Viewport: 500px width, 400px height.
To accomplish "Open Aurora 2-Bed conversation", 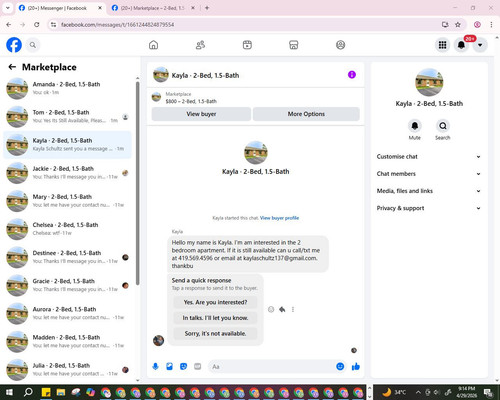I will tap(68, 313).
